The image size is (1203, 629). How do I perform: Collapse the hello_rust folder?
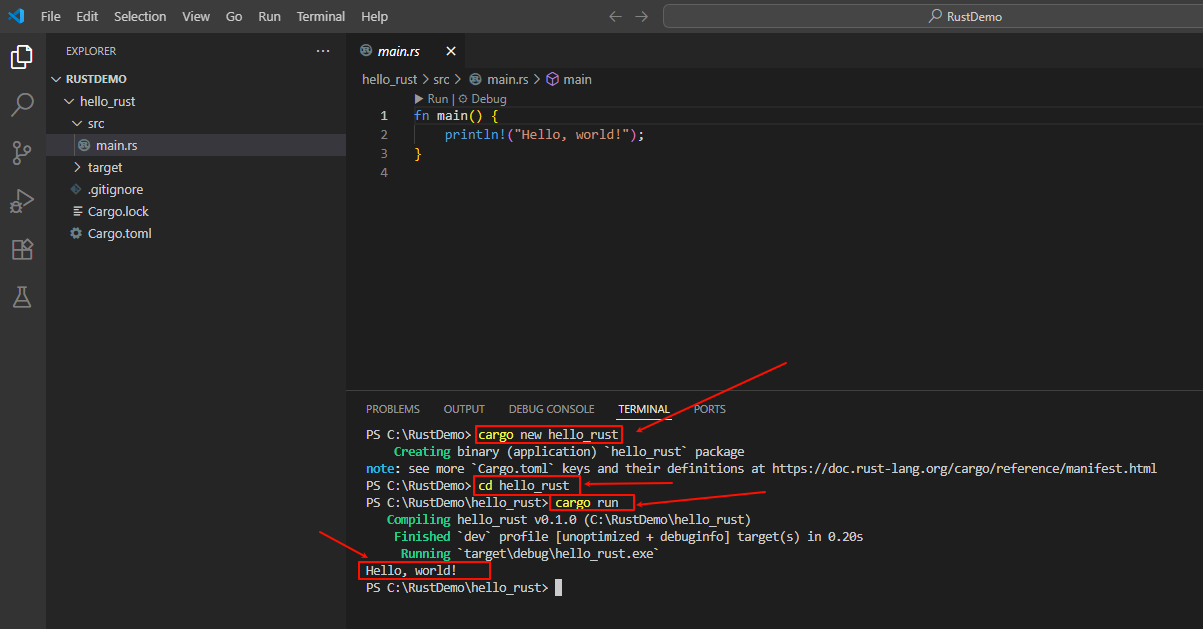(x=68, y=101)
